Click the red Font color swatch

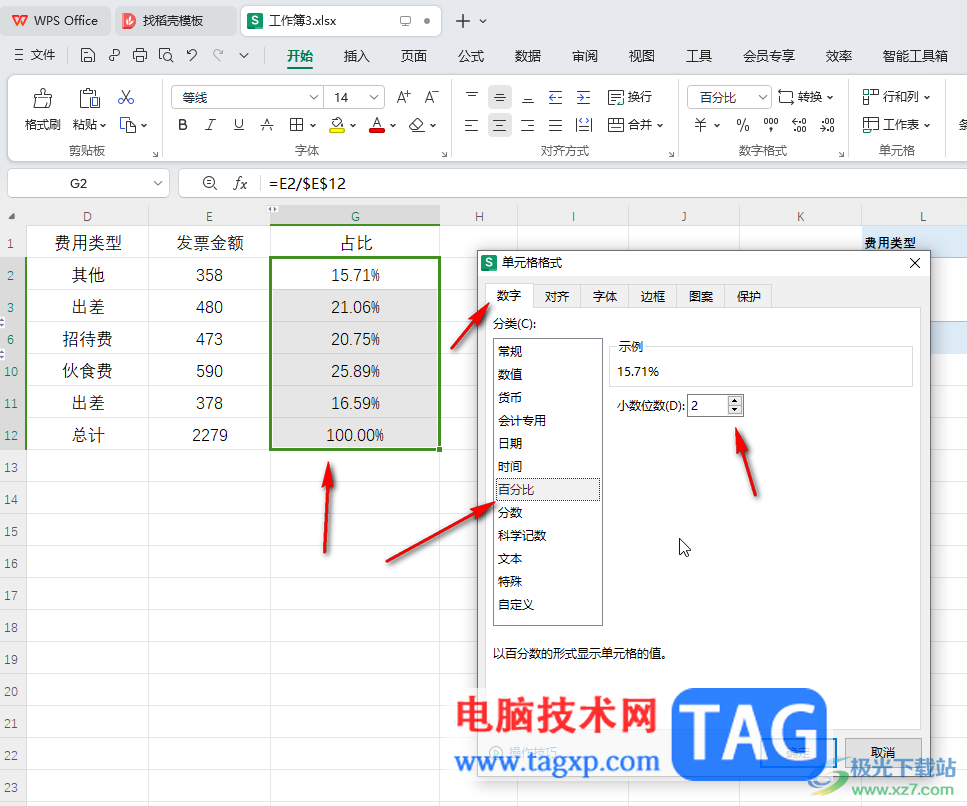coord(377,125)
